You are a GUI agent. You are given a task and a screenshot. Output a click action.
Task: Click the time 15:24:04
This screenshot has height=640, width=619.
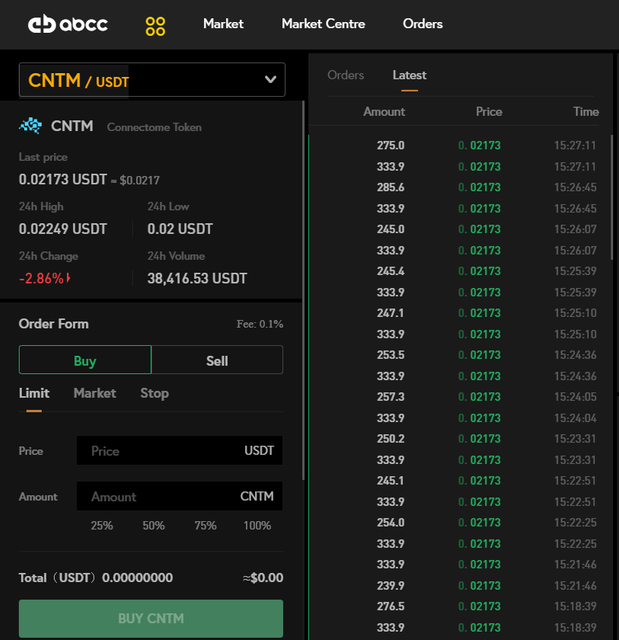click(575, 418)
